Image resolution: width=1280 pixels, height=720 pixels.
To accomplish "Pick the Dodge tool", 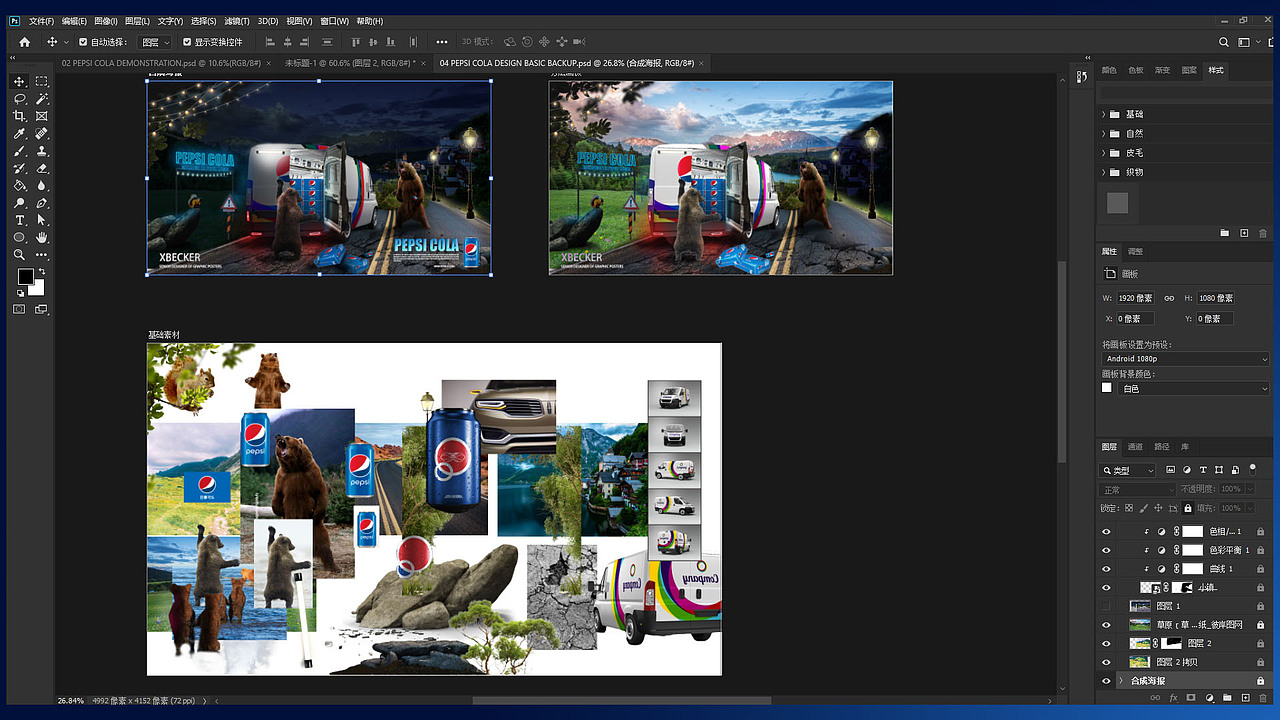I will (x=19, y=203).
